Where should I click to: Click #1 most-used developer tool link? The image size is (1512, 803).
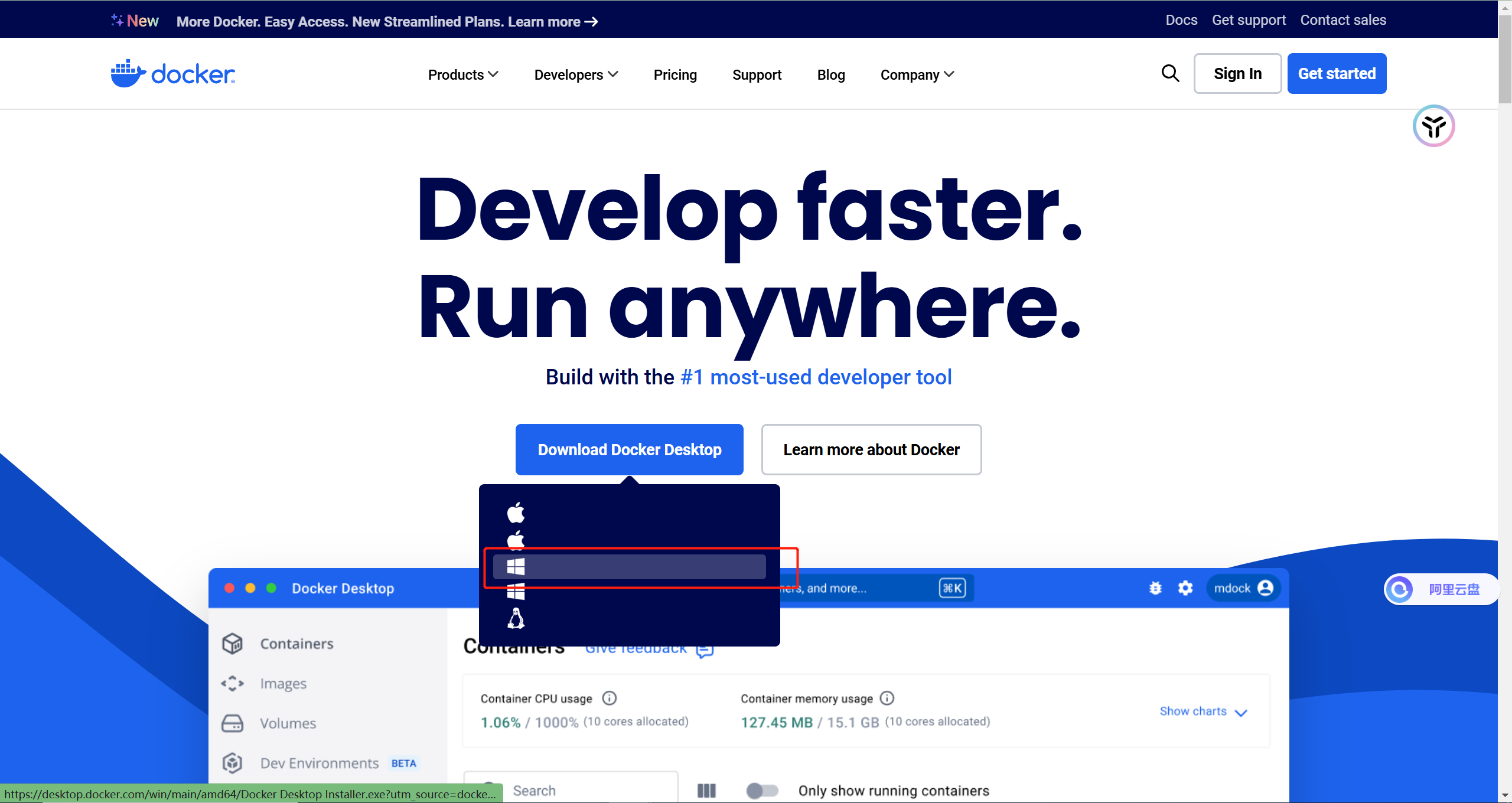(816, 377)
